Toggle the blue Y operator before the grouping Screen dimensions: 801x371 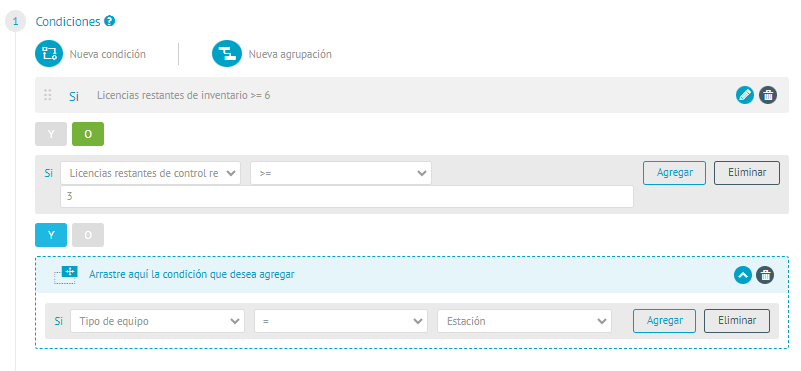pos(51,235)
